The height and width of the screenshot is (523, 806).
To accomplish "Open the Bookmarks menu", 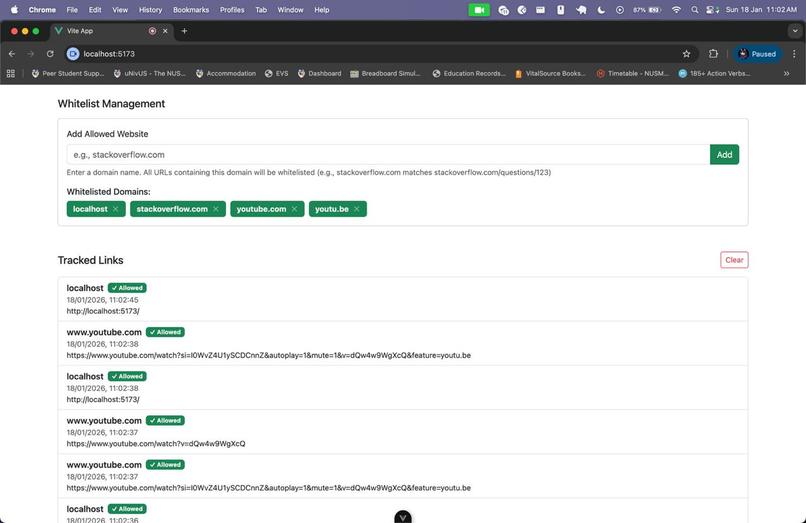I will 191,10.
